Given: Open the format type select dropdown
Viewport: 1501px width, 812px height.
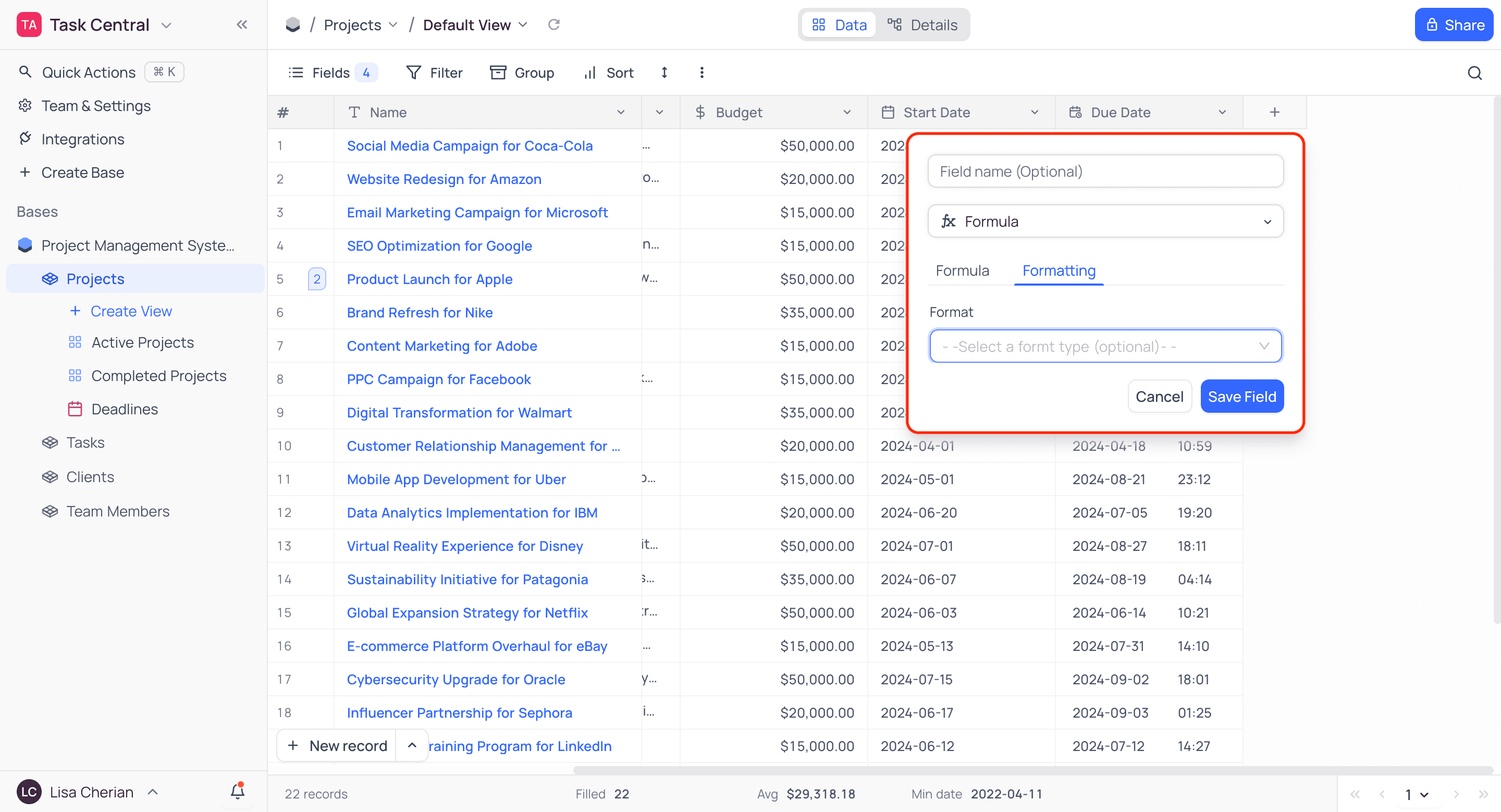Looking at the screenshot, I should point(1105,347).
